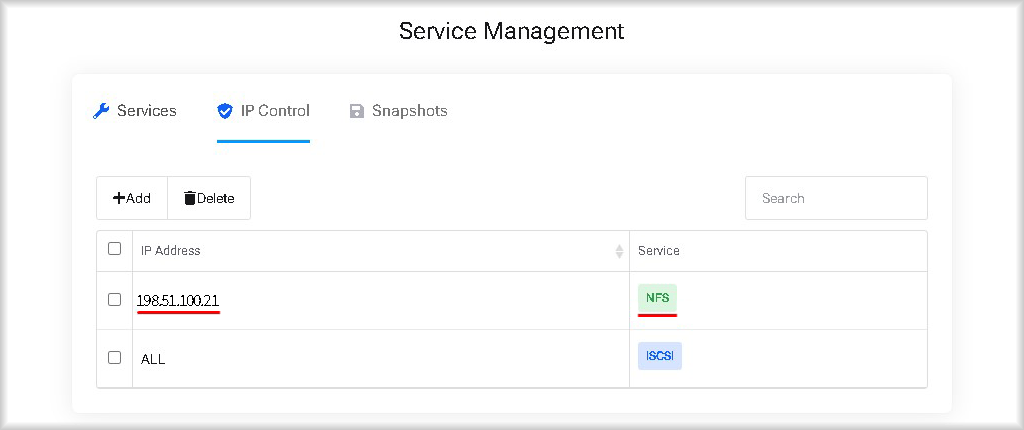The height and width of the screenshot is (430, 1024).
Task: Focus the Search input field
Action: pos(837,198)
